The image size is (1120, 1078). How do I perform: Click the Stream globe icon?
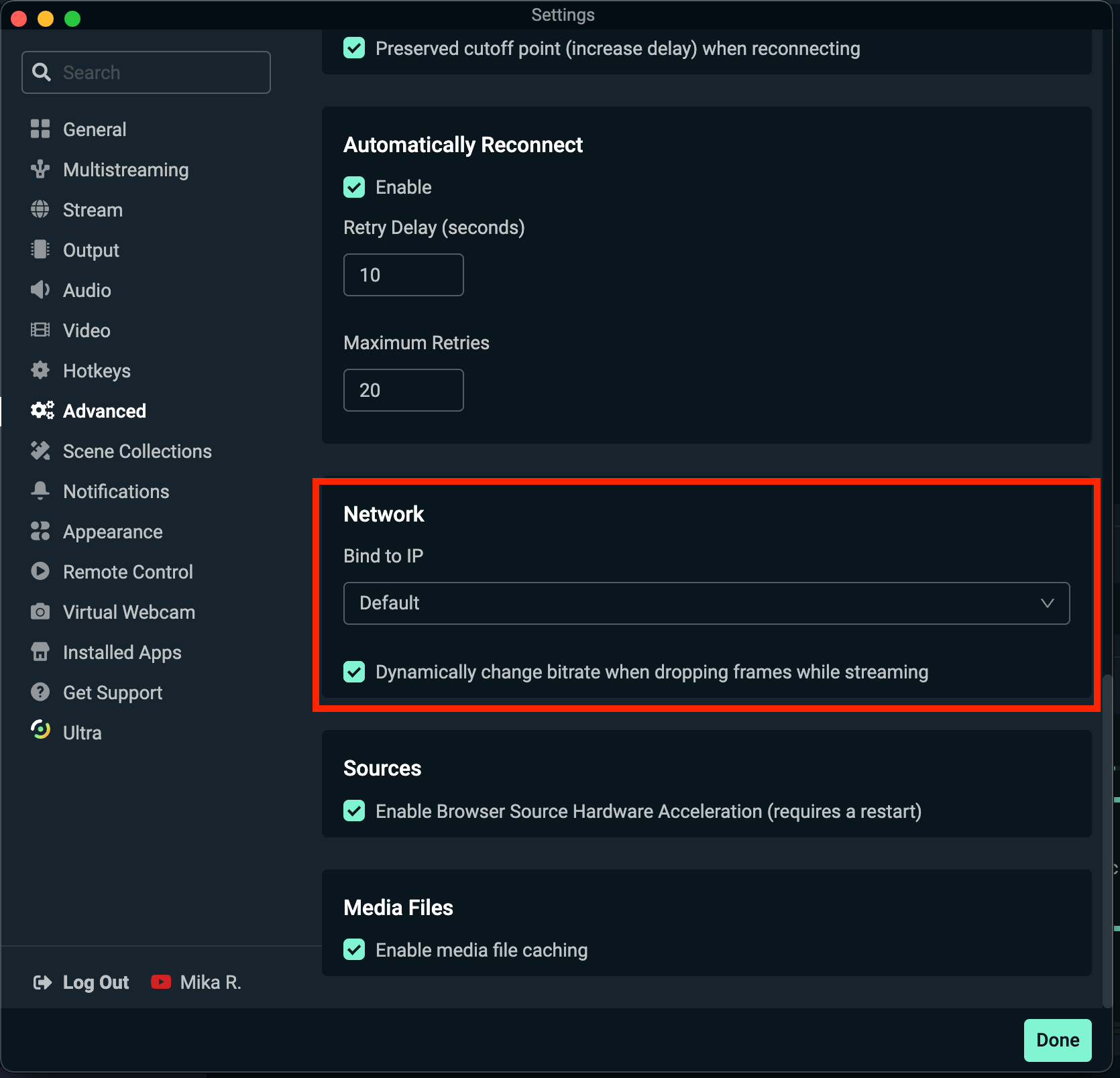[x=40, y=209]
